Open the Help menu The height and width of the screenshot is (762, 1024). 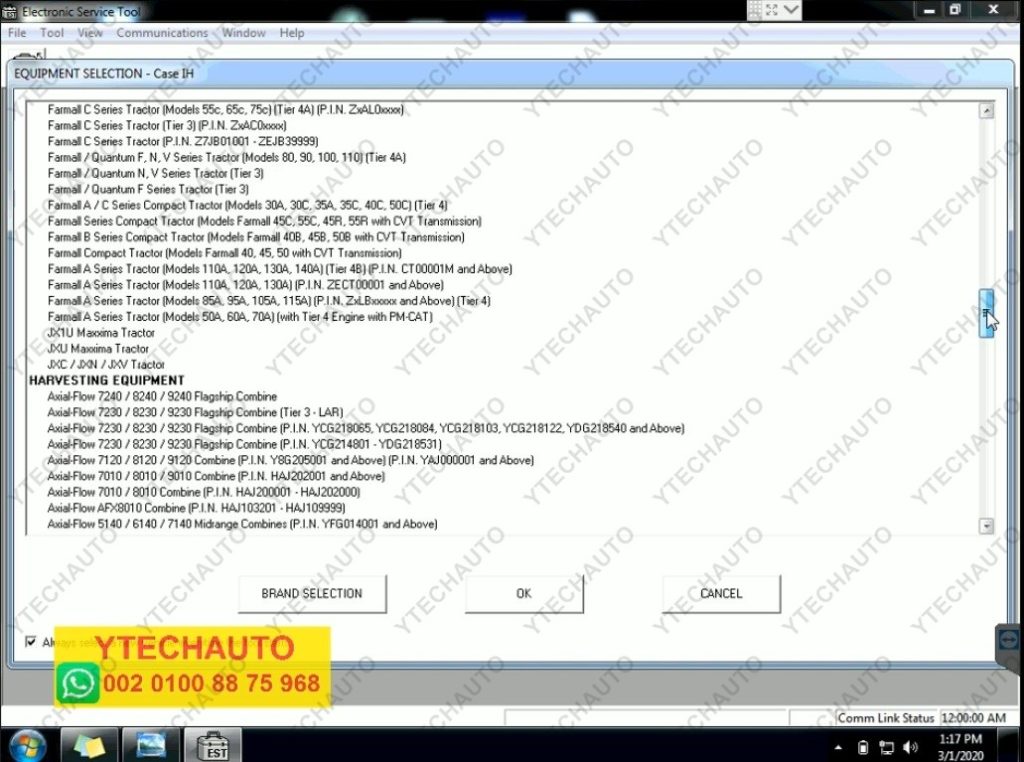tap(292, 33)
